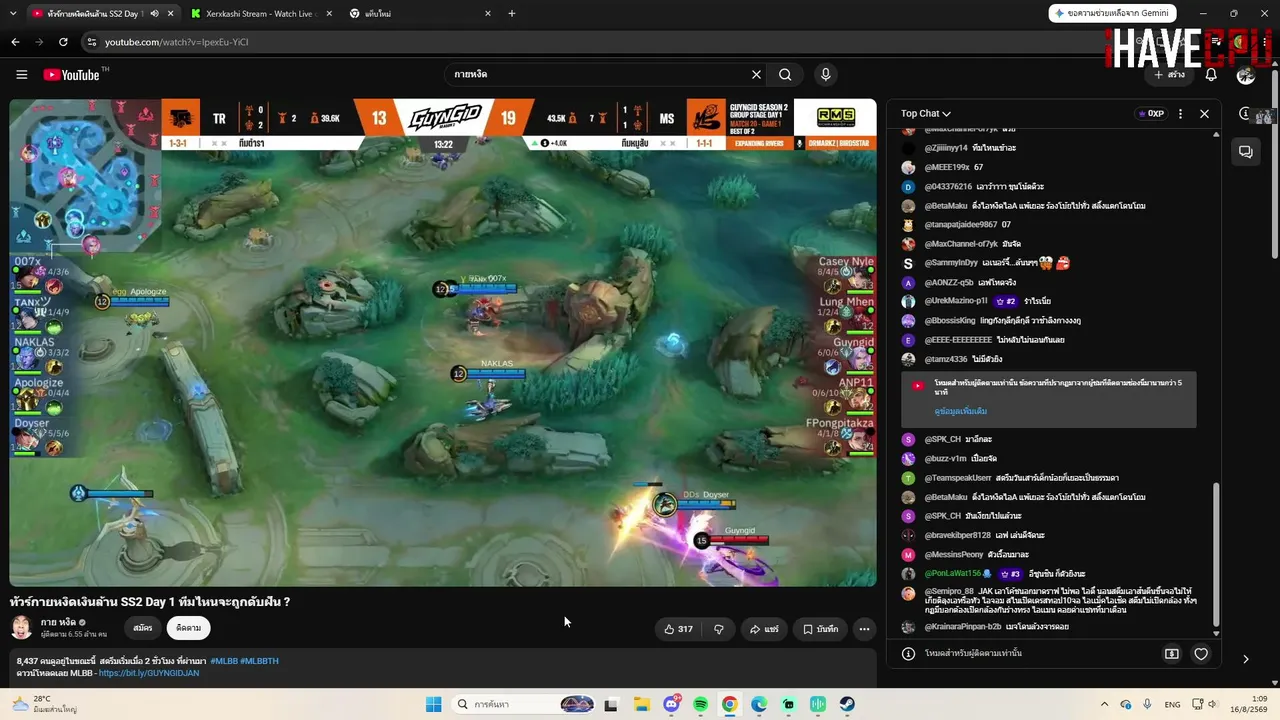Dislike the video with thumbs down
The image size is (1280, 720).
[x=718, y=629]
